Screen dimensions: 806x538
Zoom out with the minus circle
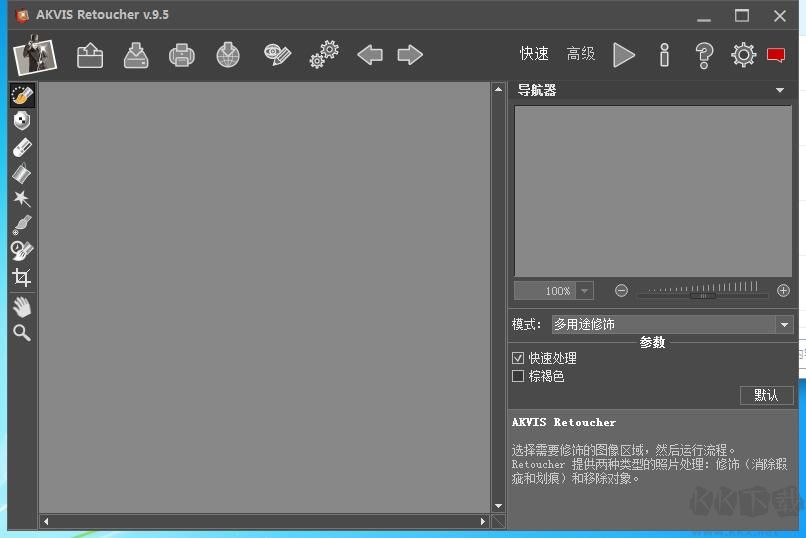pos(621,291)
